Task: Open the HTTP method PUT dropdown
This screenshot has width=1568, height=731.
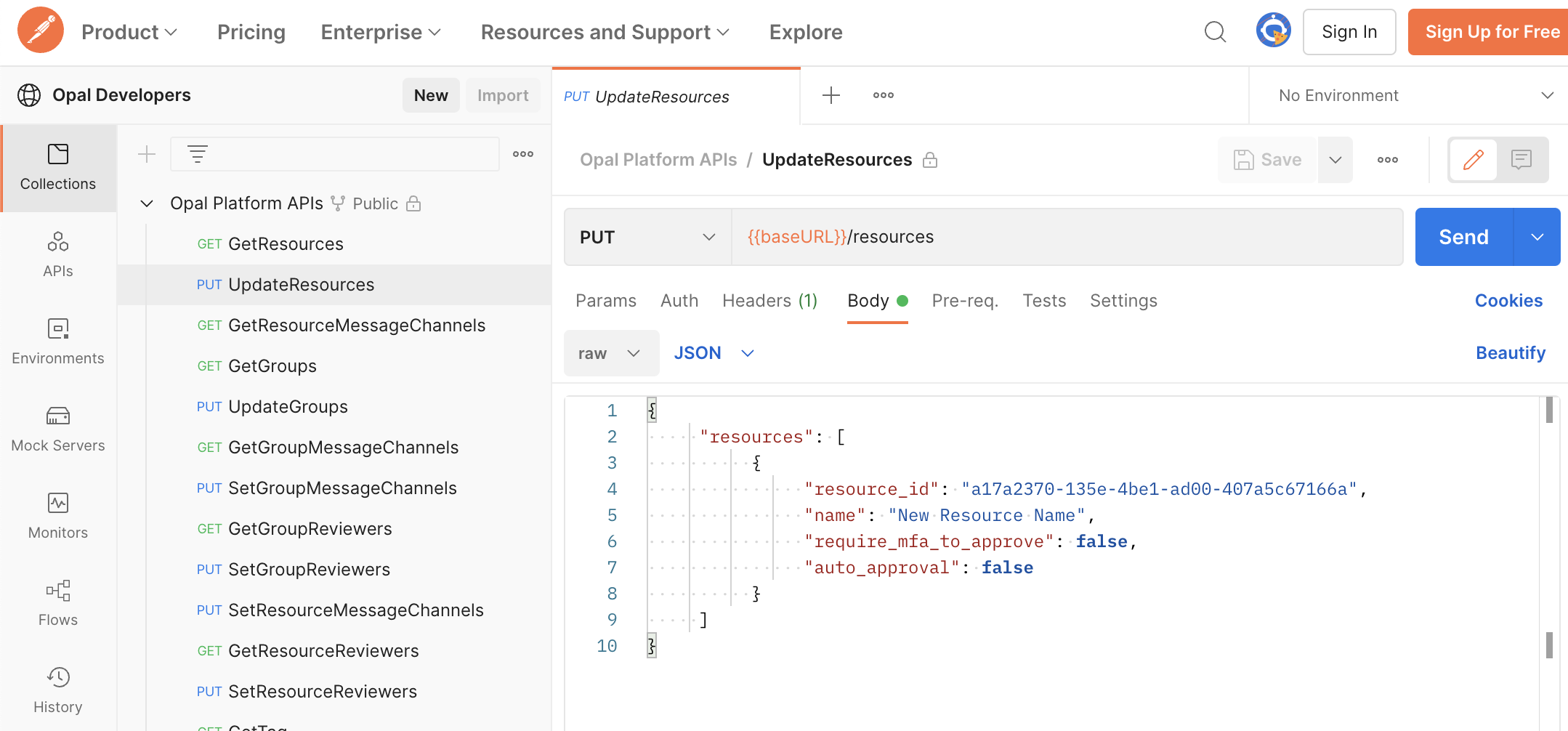Action: click(647, 237)
